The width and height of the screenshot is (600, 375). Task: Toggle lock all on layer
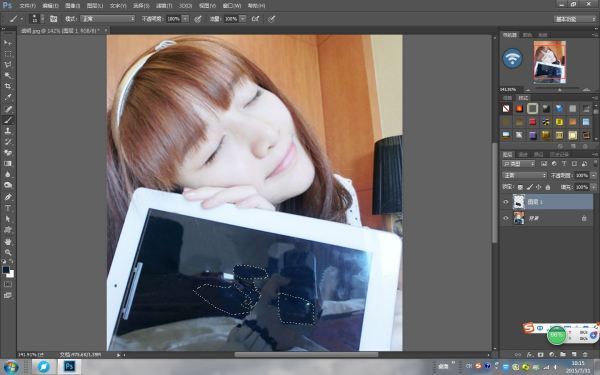(x=548, y=187)
